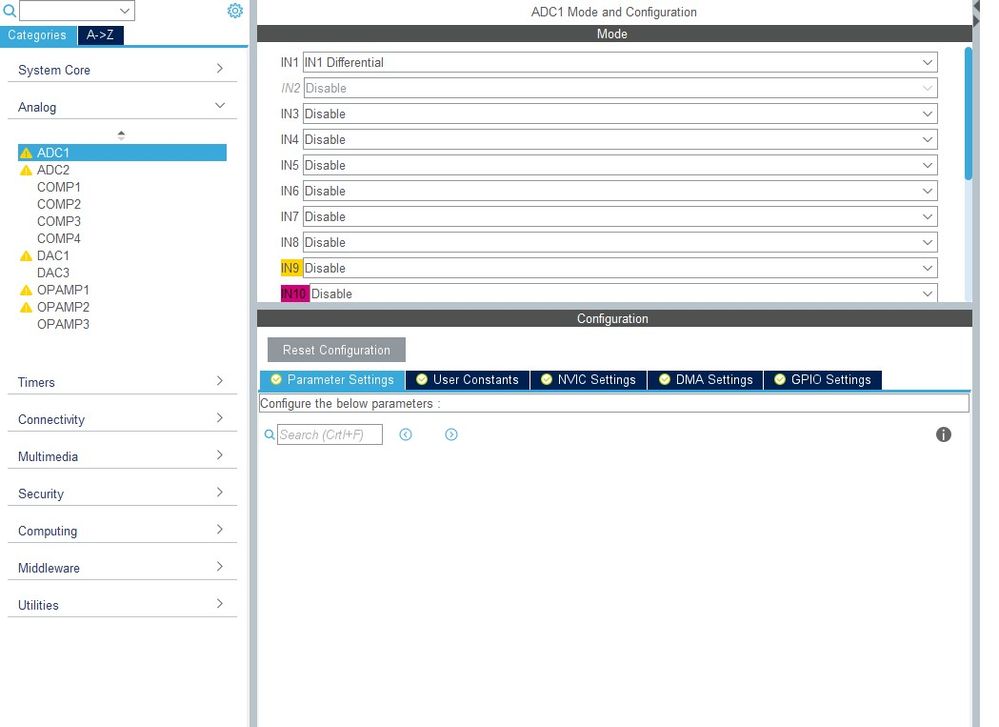The height and width of the screenshot is (727, 999).
Task: Go to the previous search result arrow
Action: (x=405, y=435)
